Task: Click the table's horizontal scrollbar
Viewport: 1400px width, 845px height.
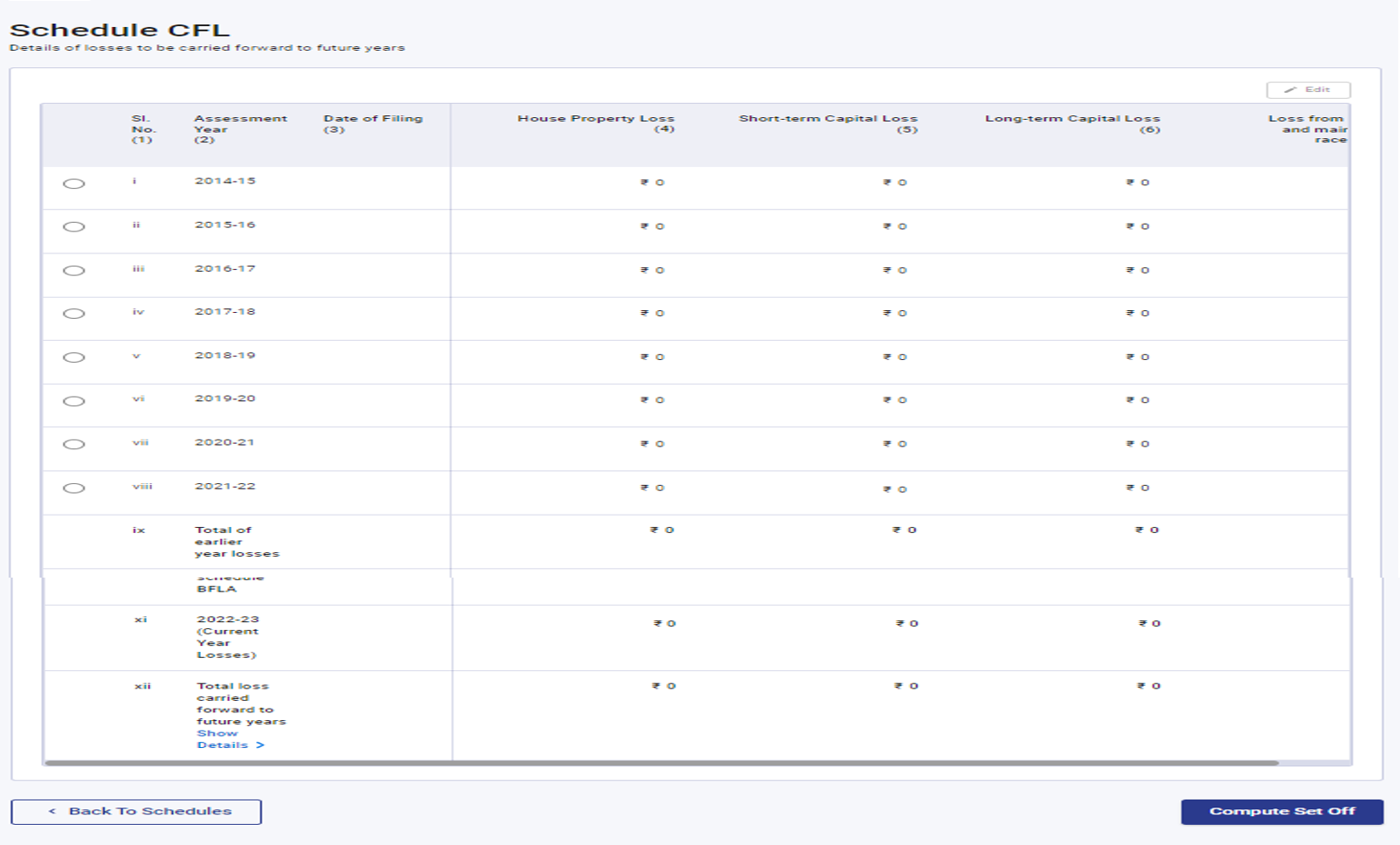Action: coord(662,763)
